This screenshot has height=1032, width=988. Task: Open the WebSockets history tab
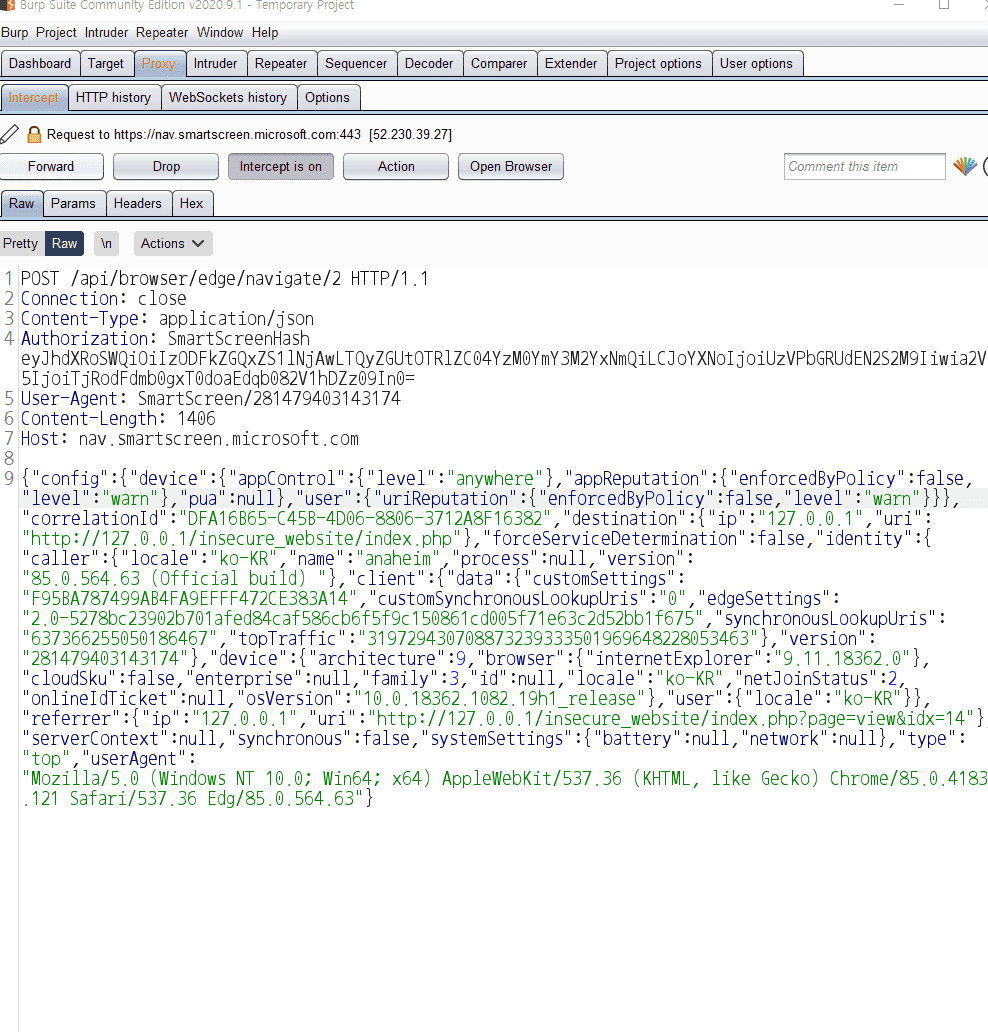coord(228,97)
